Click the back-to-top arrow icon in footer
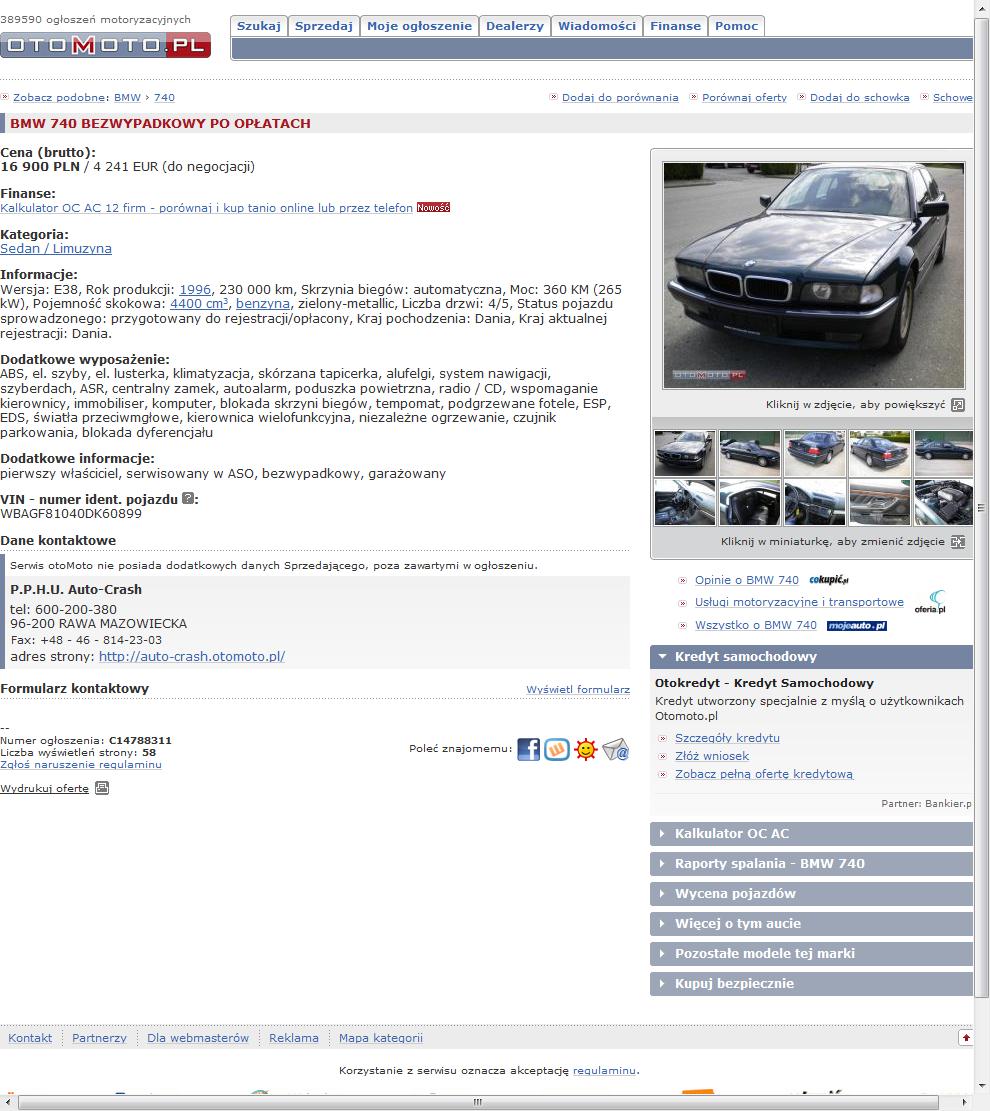990x1111 pixels. click(x=965, y=1037)
